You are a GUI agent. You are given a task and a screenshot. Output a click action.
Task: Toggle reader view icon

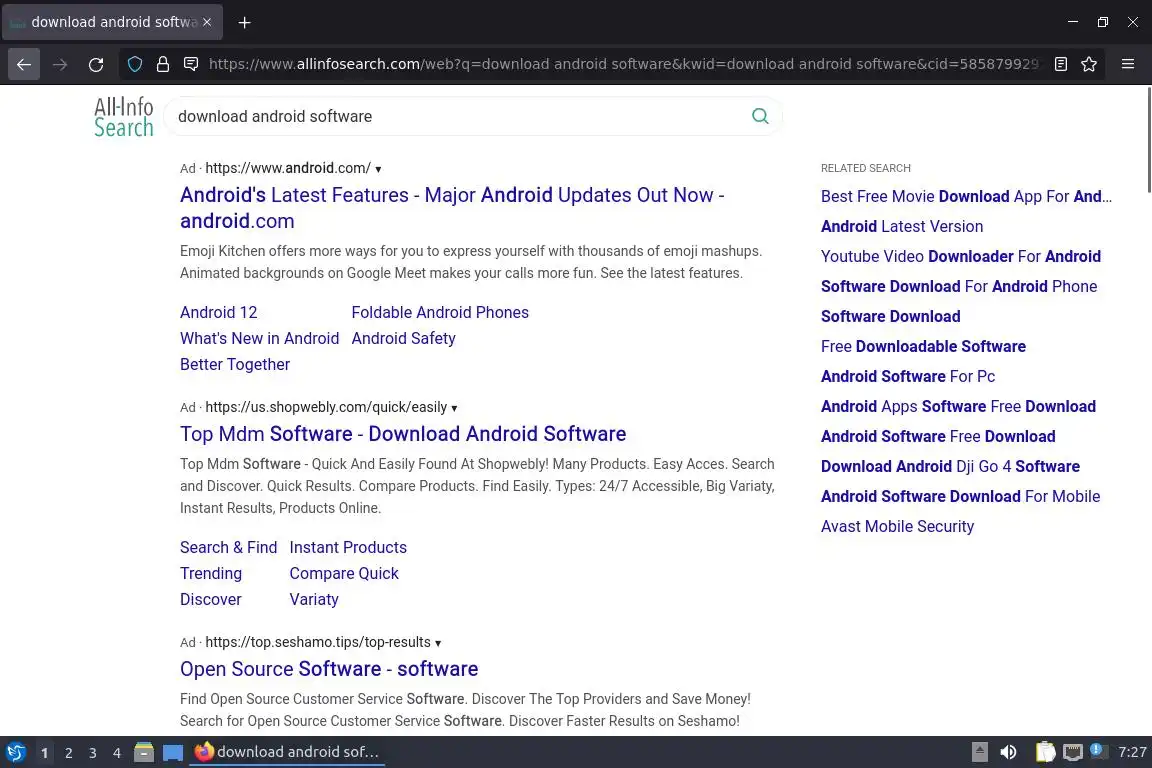coord(1061,65)
